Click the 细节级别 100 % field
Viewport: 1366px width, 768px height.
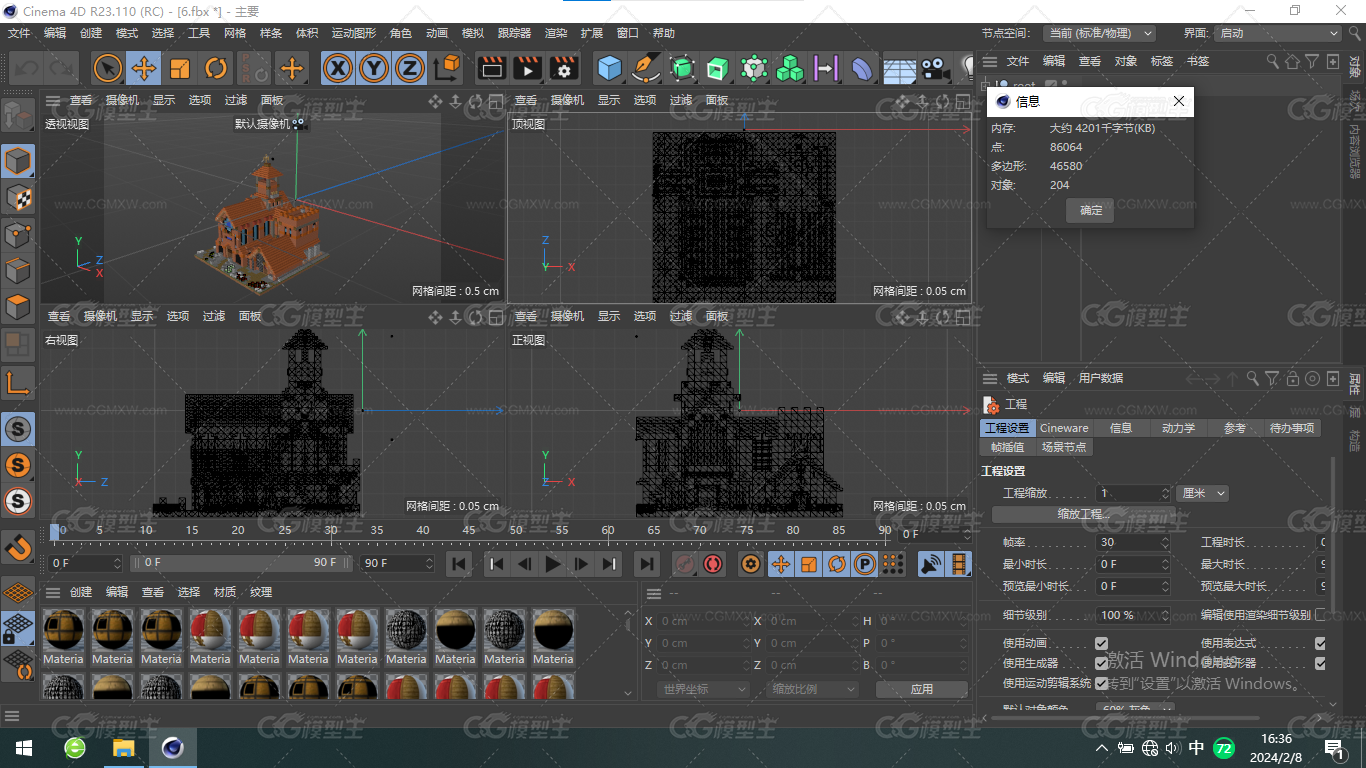1132,615
